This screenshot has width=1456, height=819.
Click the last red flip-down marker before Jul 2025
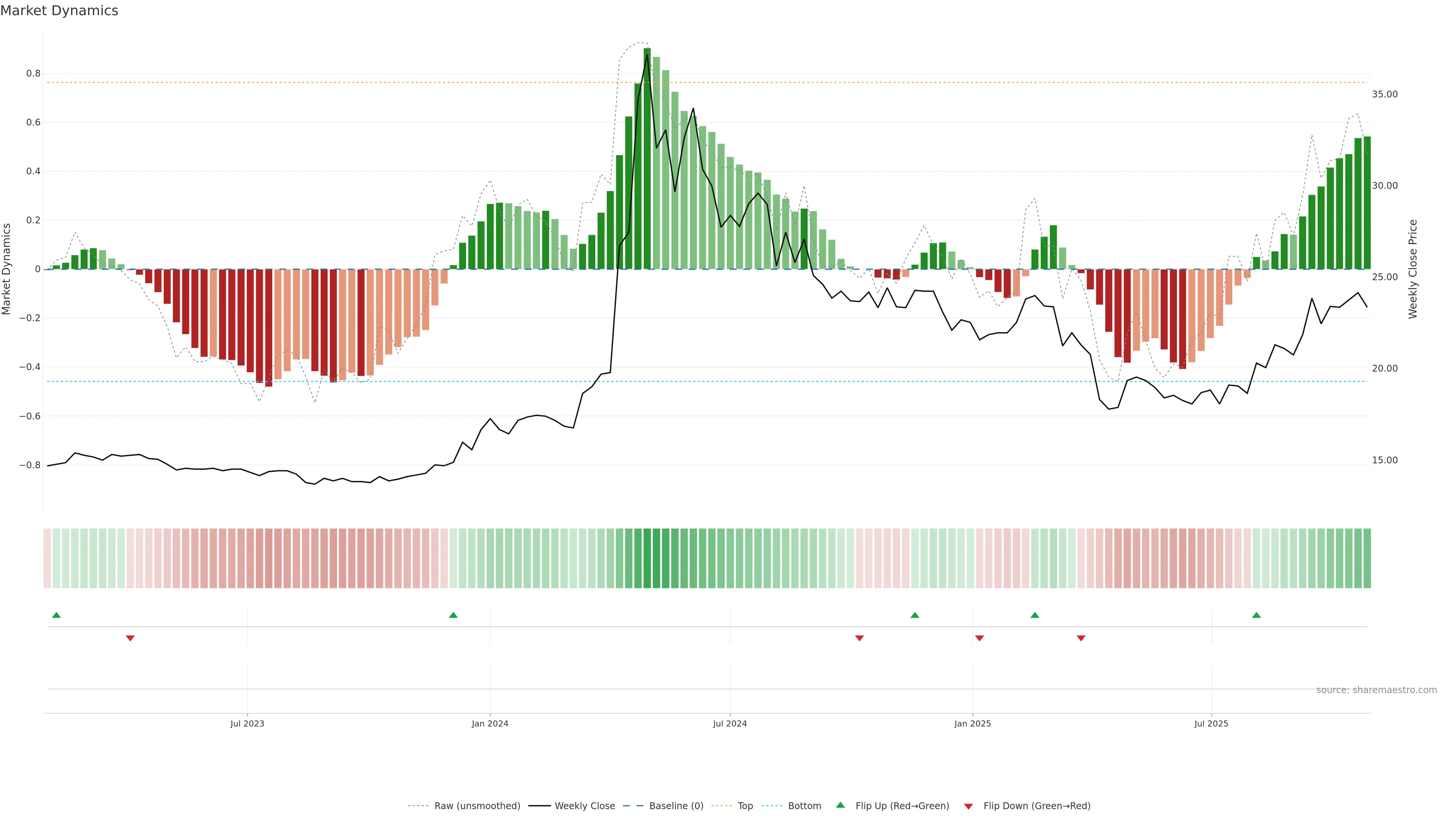[x=1081, y=638]
